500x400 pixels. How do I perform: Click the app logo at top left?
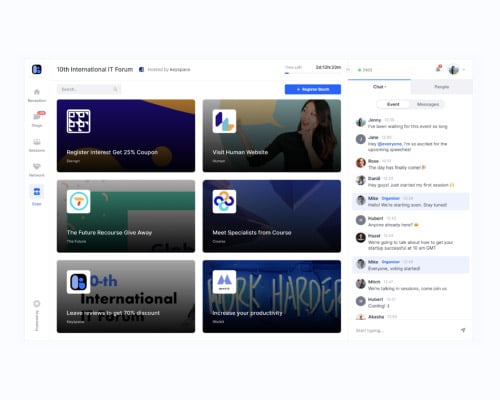coord(37,69)
